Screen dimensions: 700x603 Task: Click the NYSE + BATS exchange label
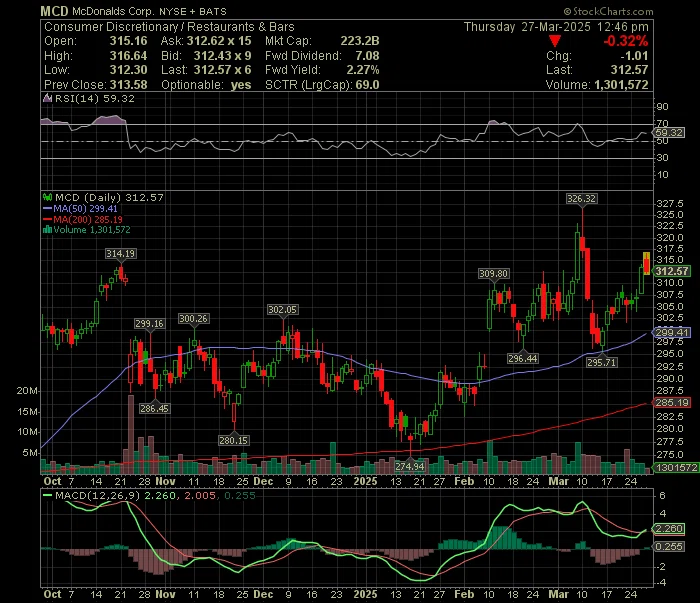point(193,12)
